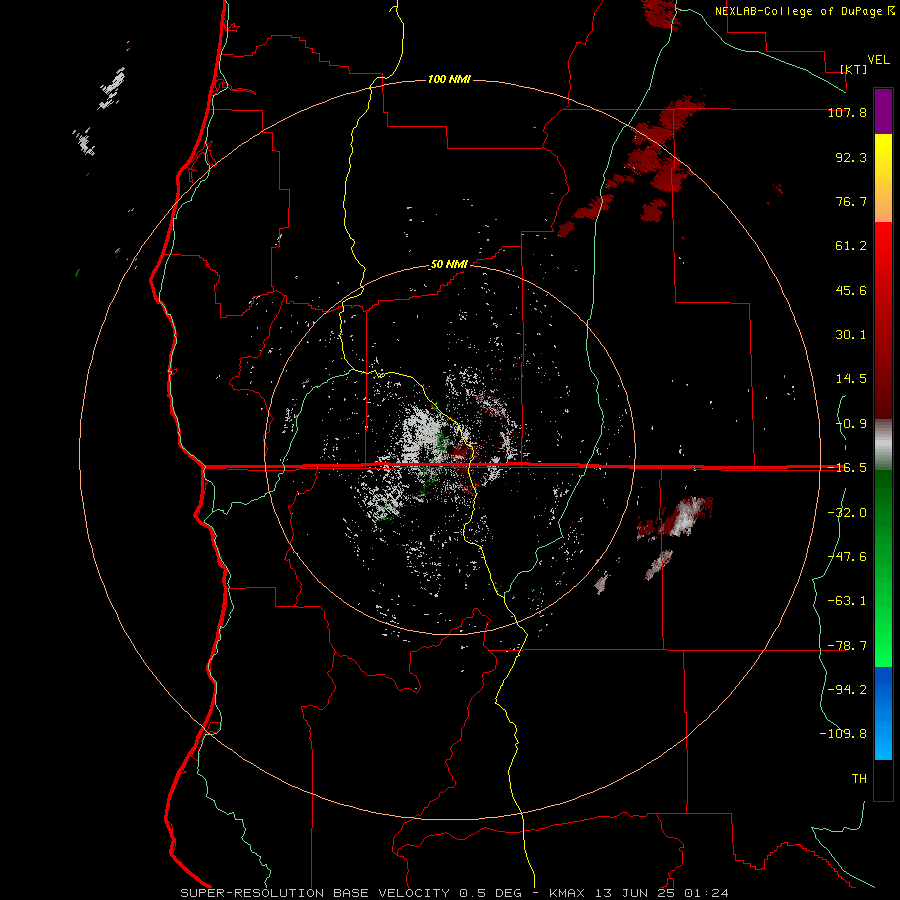900x900 pixels.
Task: Click the 14.5 scale value
Action: [851, 379]
